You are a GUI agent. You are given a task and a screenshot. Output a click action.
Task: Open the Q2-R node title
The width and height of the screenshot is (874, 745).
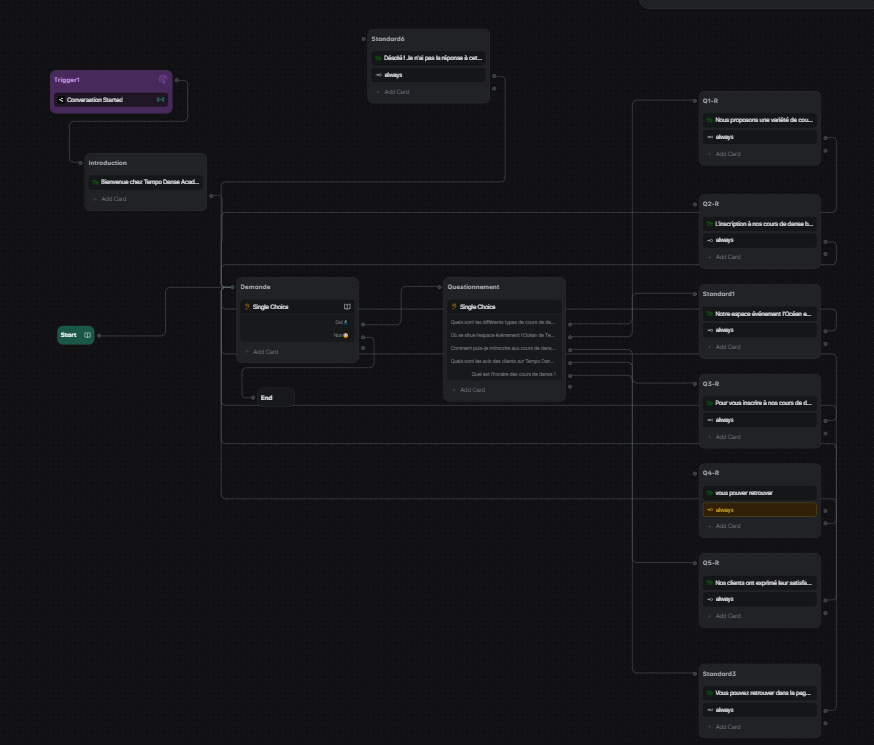coord(711,204)
